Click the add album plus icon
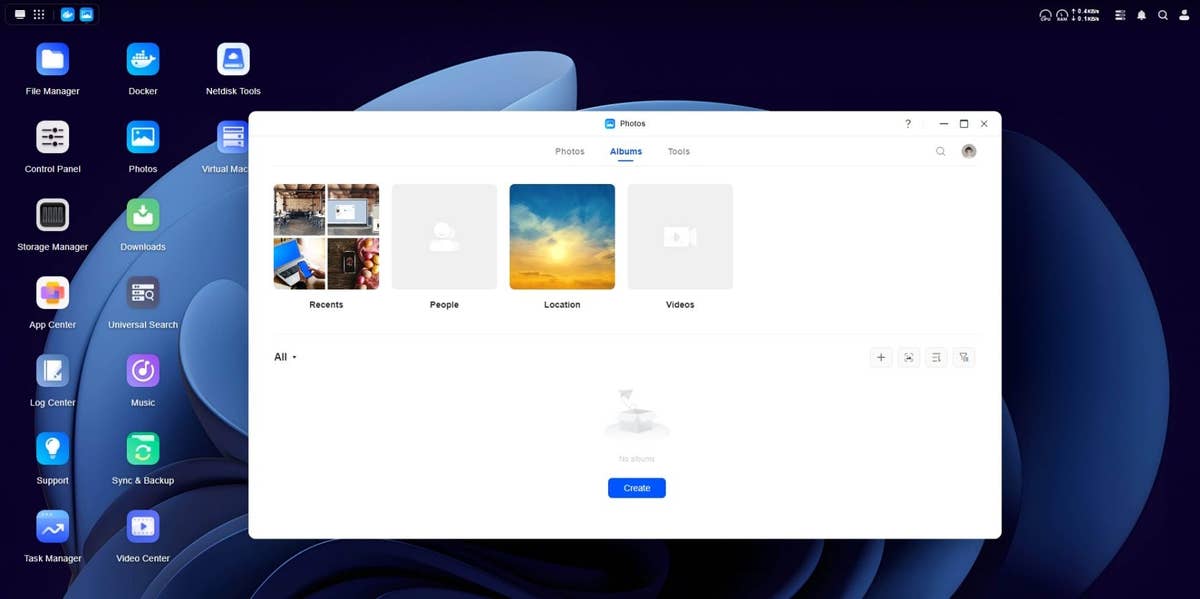Viewport: 1200px width, 599px height. pos(880,357)
